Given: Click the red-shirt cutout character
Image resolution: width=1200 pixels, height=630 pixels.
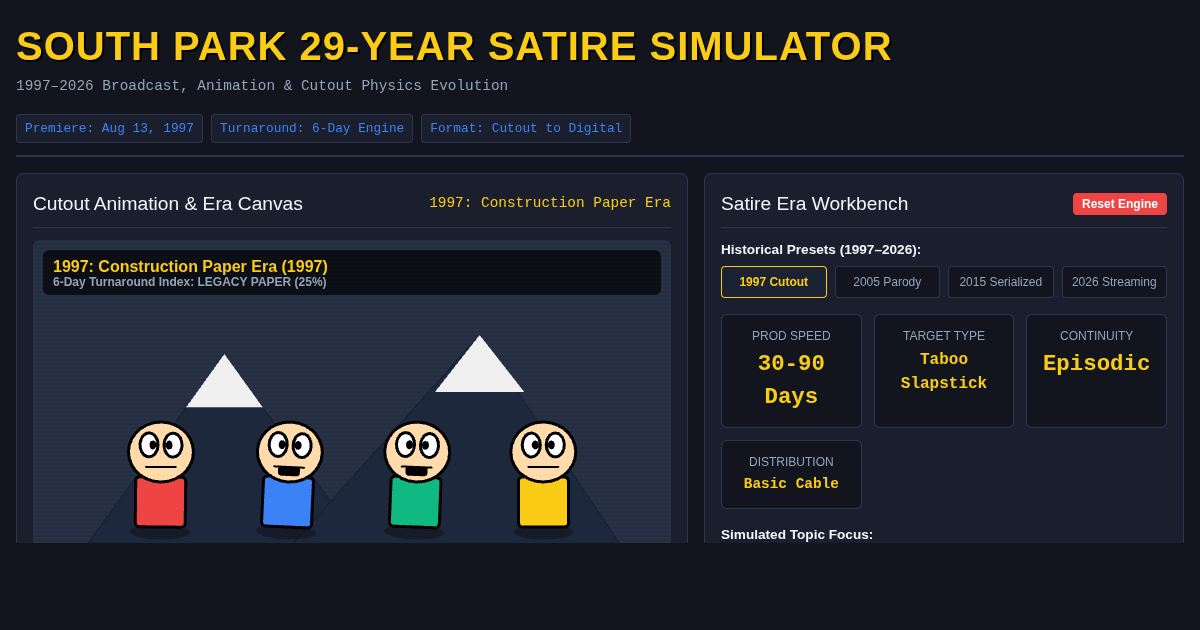Looking at the screenshot, I should (160, 476).
